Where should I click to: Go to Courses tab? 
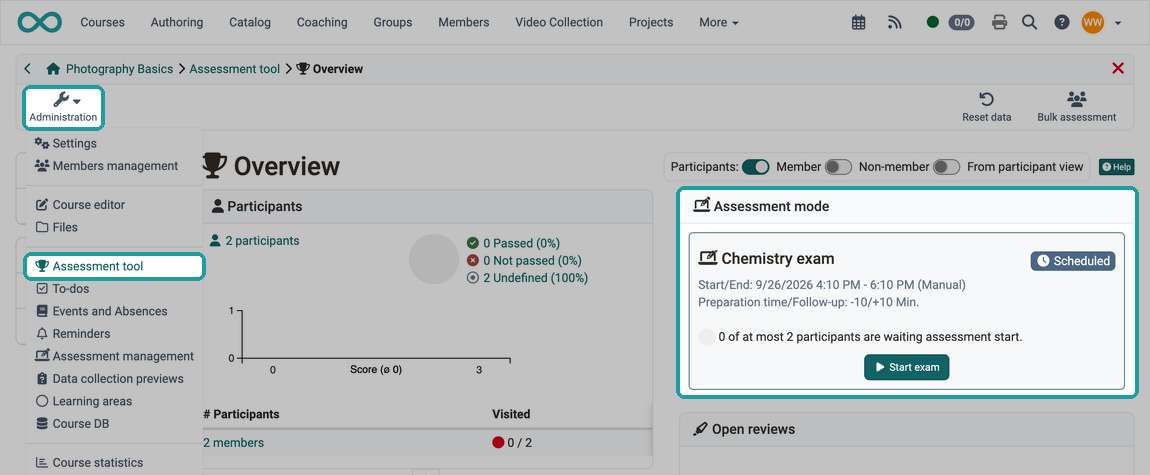coord(102,22)
